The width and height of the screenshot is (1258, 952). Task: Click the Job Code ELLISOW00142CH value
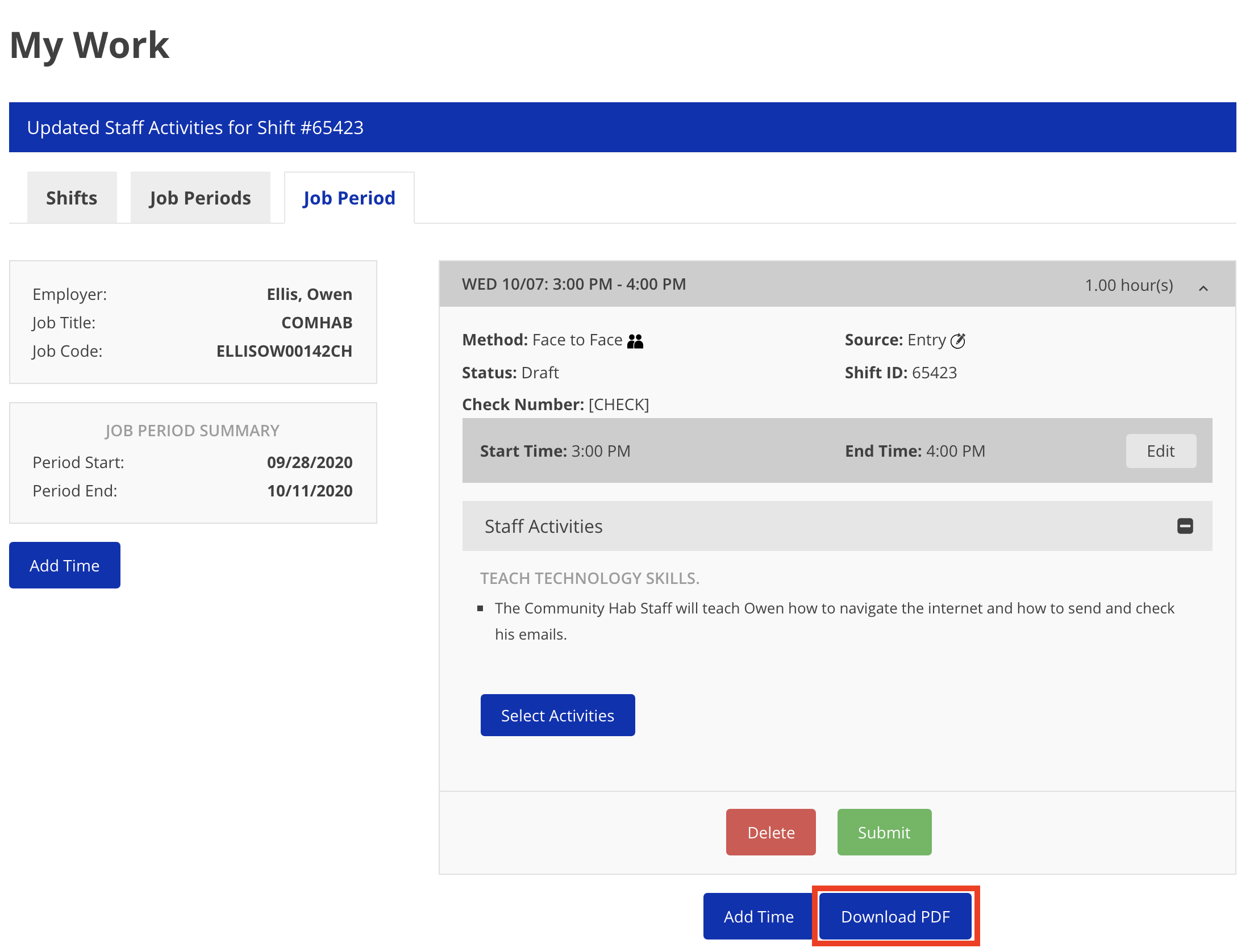[x=284, y=351]
